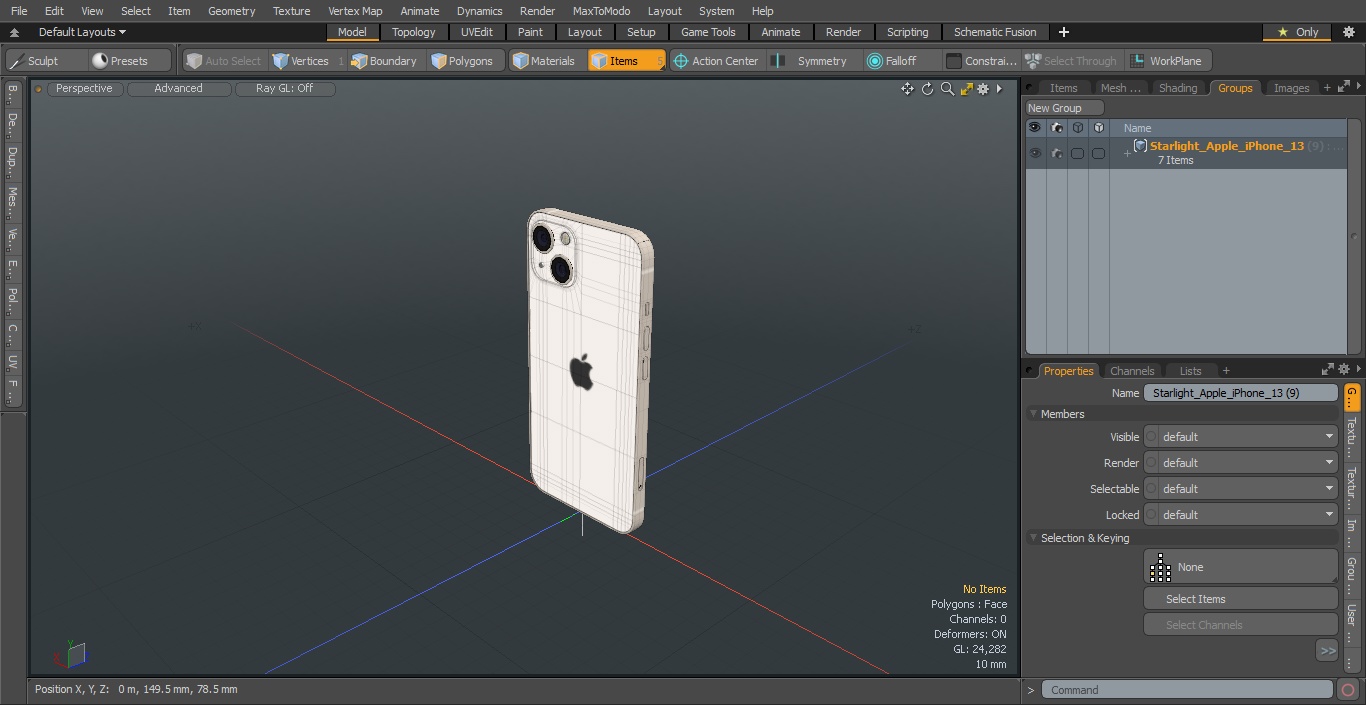Click the viewport rotate icon
Viewport: 1366px width, 705px height.
point(927,89)
